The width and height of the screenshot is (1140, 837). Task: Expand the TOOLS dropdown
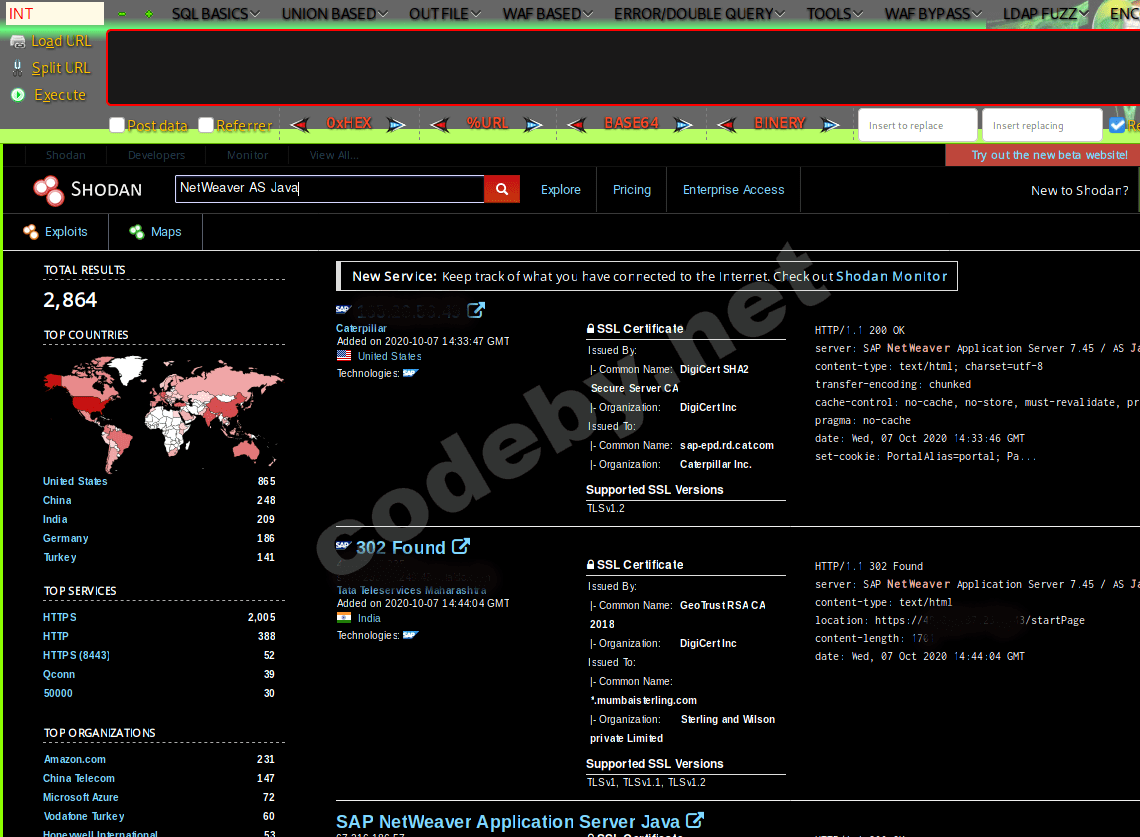pyautogui.click(x=835, y=14)
